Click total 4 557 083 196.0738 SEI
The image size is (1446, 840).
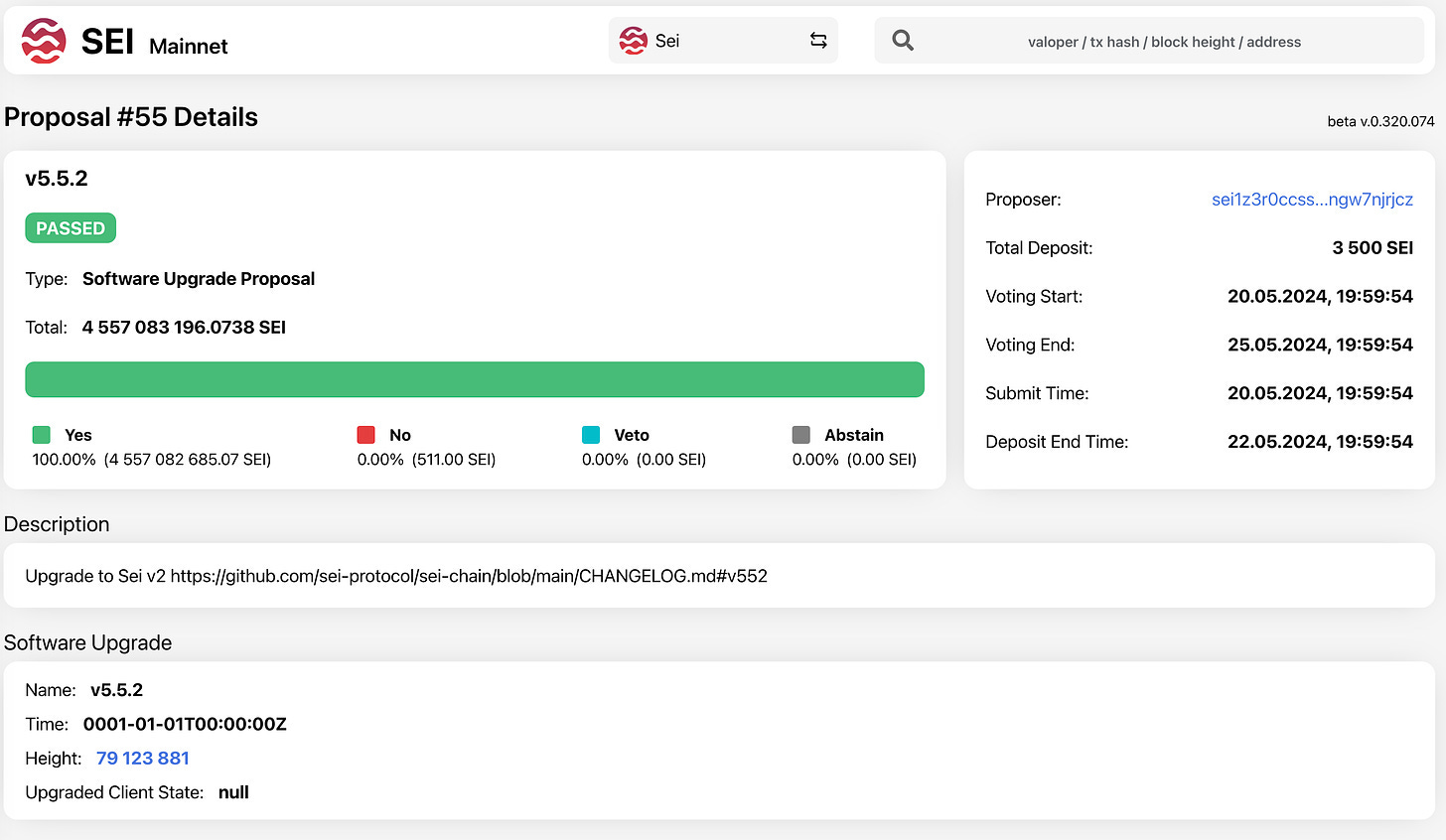click(x=184, y=328)
